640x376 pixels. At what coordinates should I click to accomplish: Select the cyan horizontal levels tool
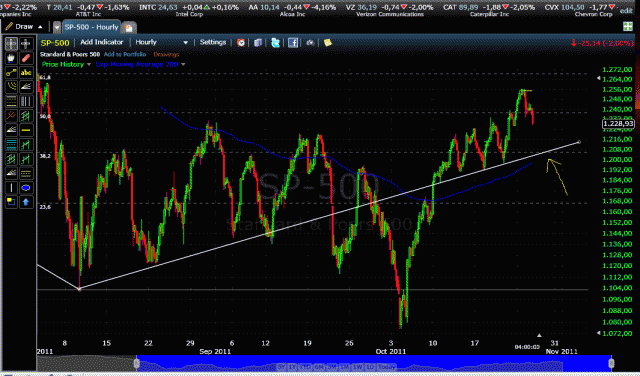point(11,144)
